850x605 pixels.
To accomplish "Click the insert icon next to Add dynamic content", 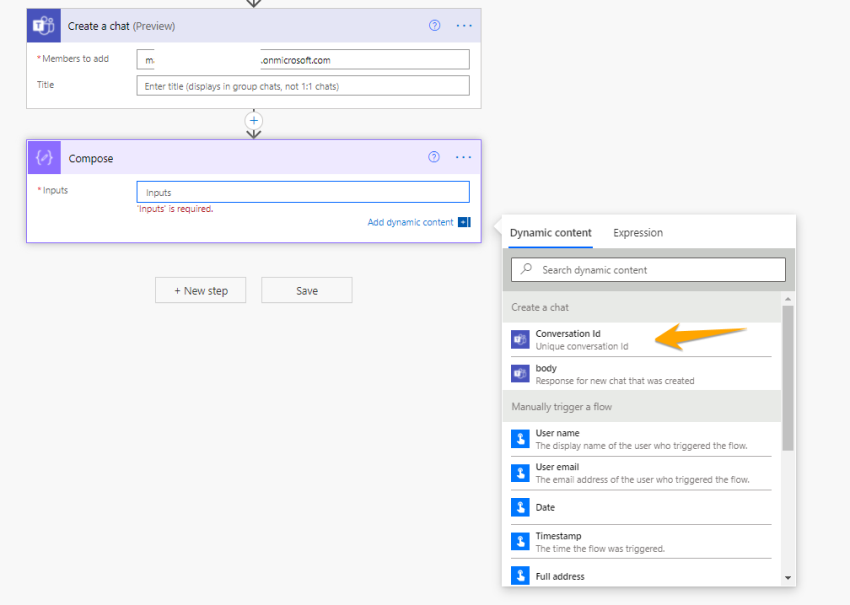I will tap(463, 222).
